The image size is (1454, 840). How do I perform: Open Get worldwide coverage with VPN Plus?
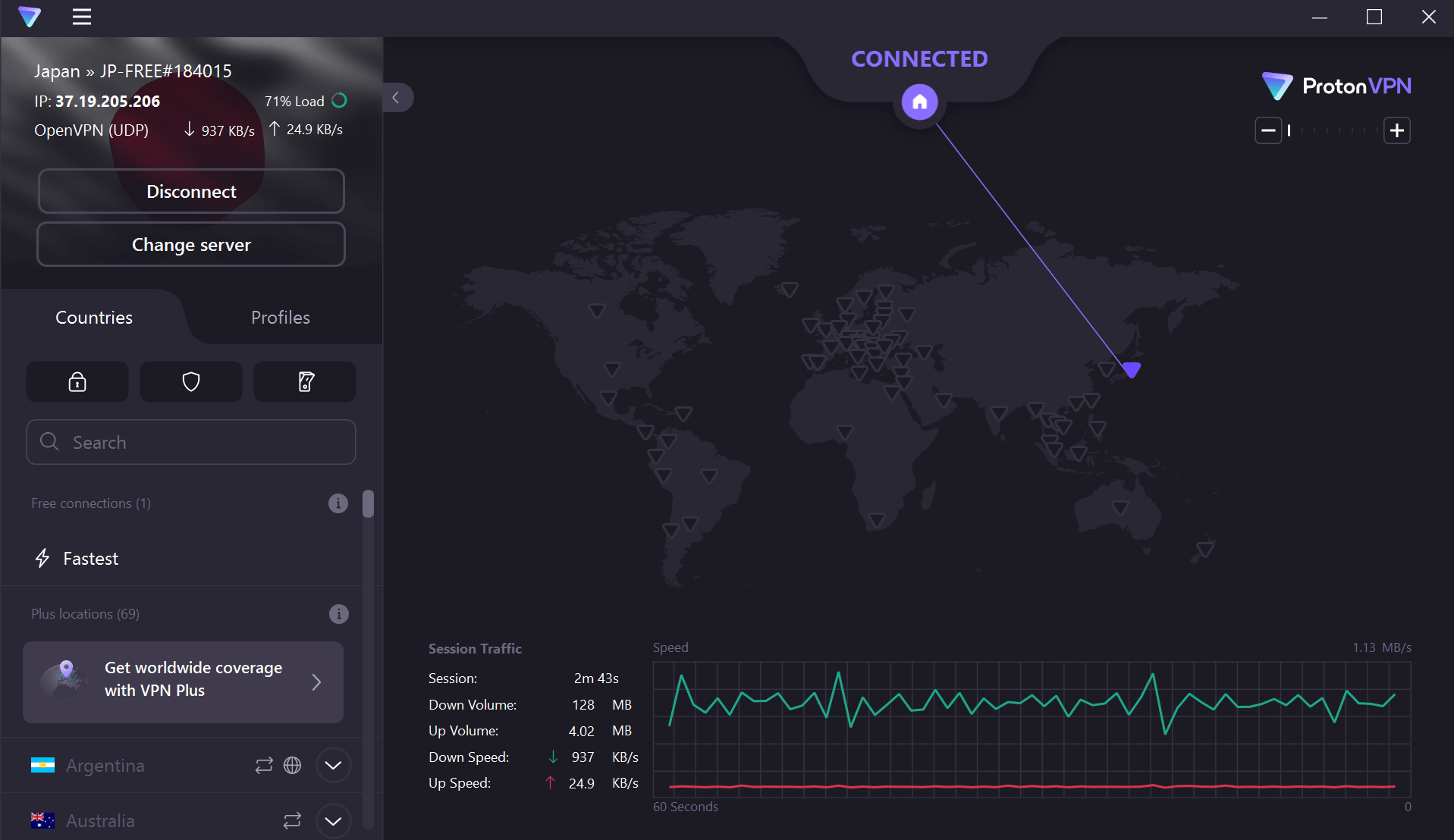(x=183, y=682)
